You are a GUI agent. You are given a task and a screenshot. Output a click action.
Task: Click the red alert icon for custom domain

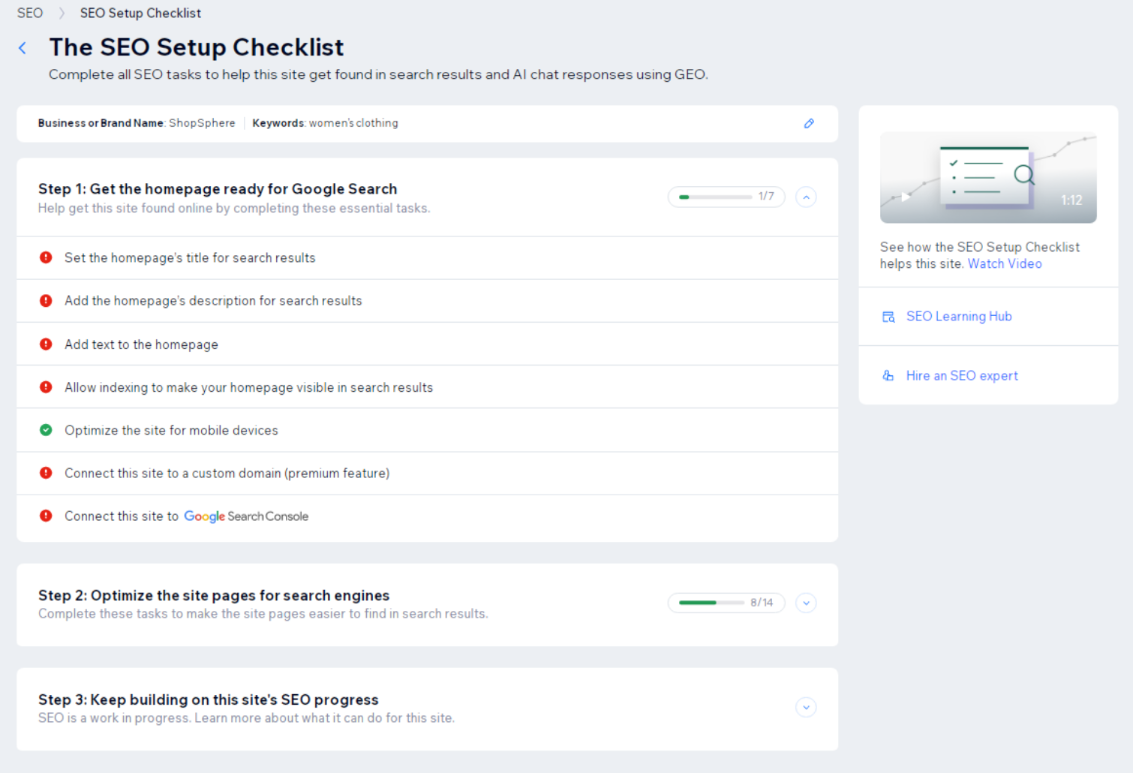pyautogui.click(x=46, y=473)
